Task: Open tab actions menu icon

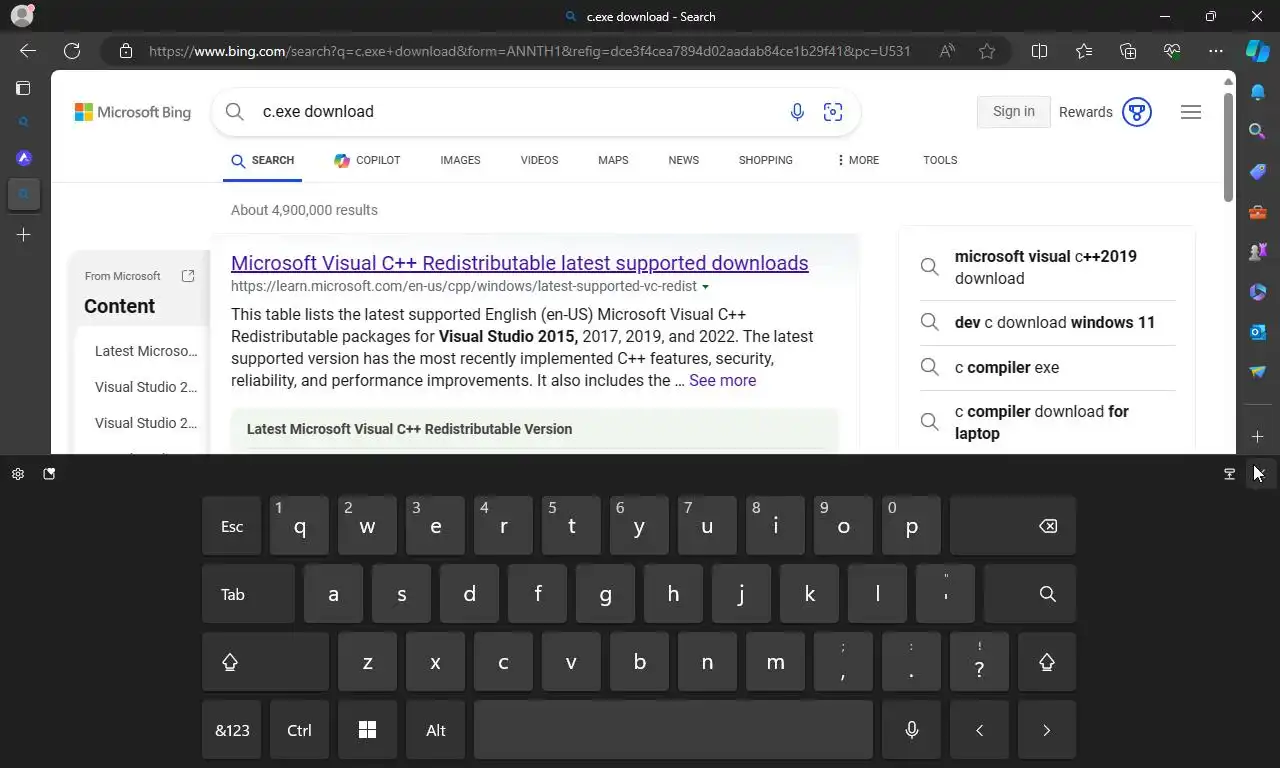Action: [x=23, y=88]
